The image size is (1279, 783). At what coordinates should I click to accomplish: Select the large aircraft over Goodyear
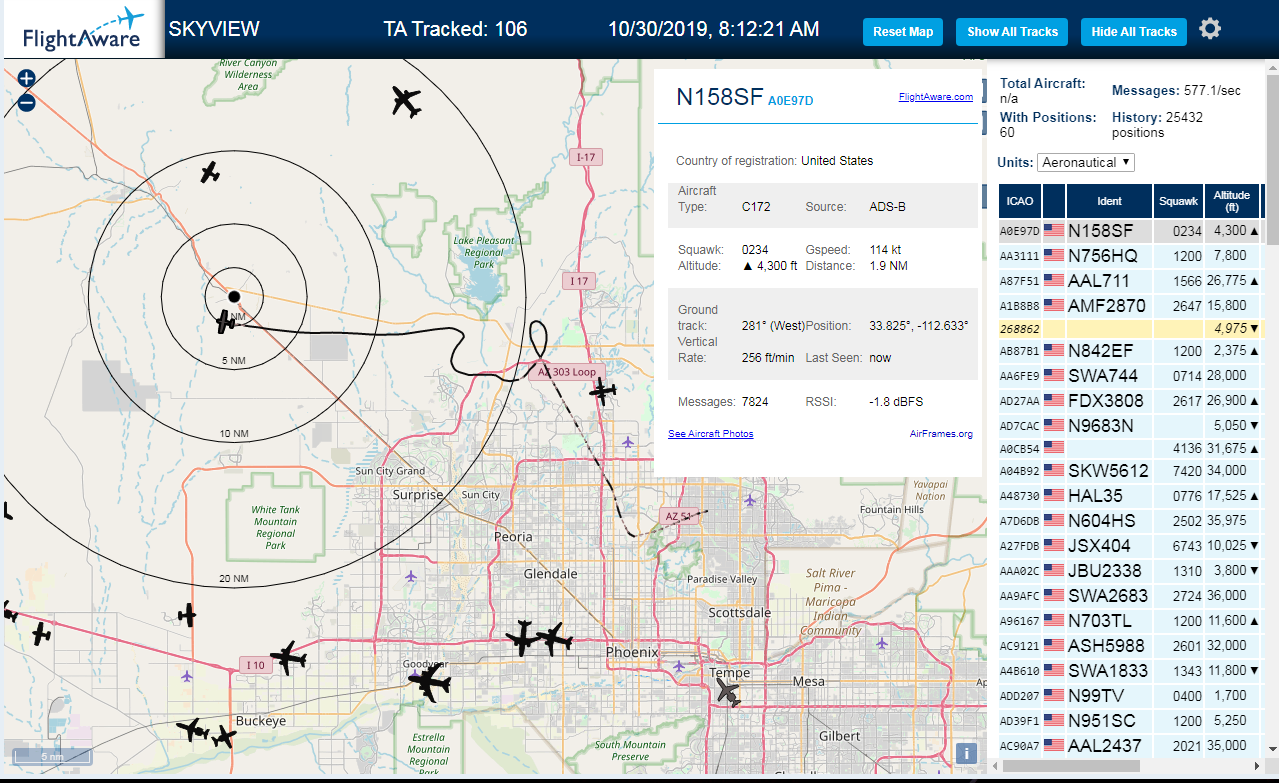430,684
